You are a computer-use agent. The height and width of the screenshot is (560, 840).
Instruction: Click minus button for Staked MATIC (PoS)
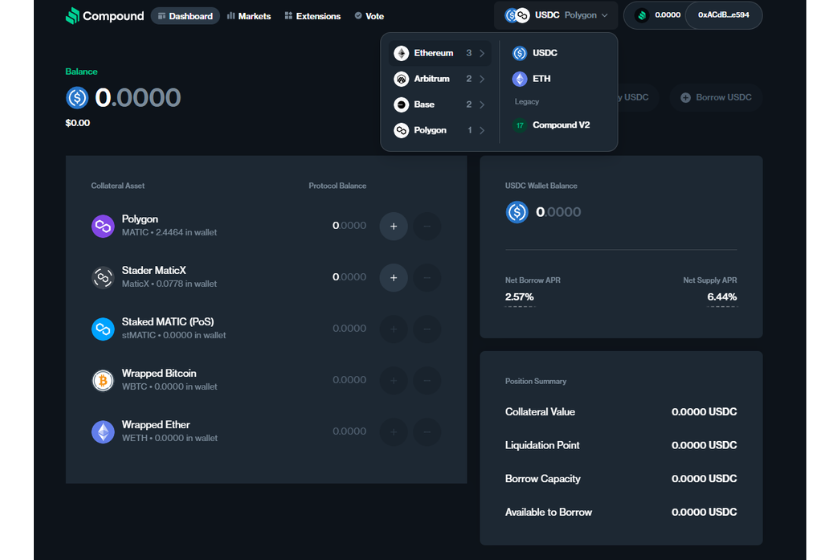pos(427,329)
